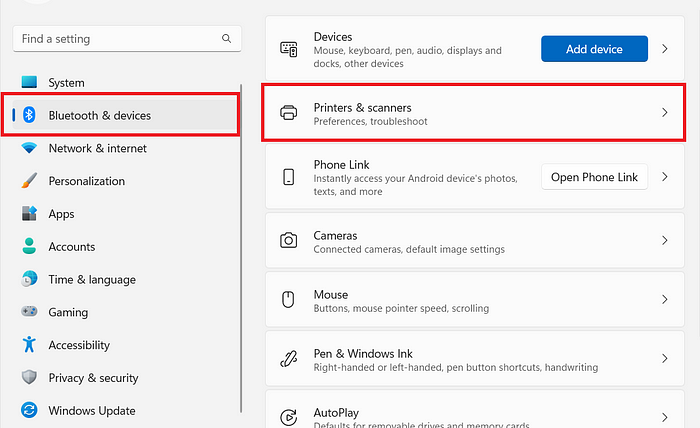Click the Accessibility figure icon
Screen dimensions: 700x428
[29, 345]
